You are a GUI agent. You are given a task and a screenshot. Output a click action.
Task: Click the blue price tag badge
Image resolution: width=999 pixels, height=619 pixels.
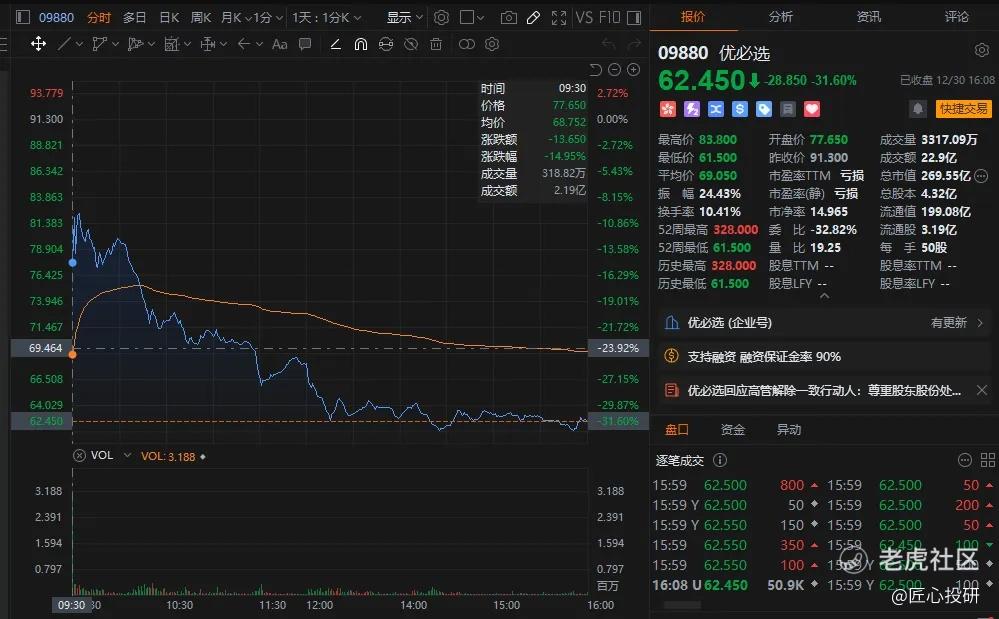763,110
